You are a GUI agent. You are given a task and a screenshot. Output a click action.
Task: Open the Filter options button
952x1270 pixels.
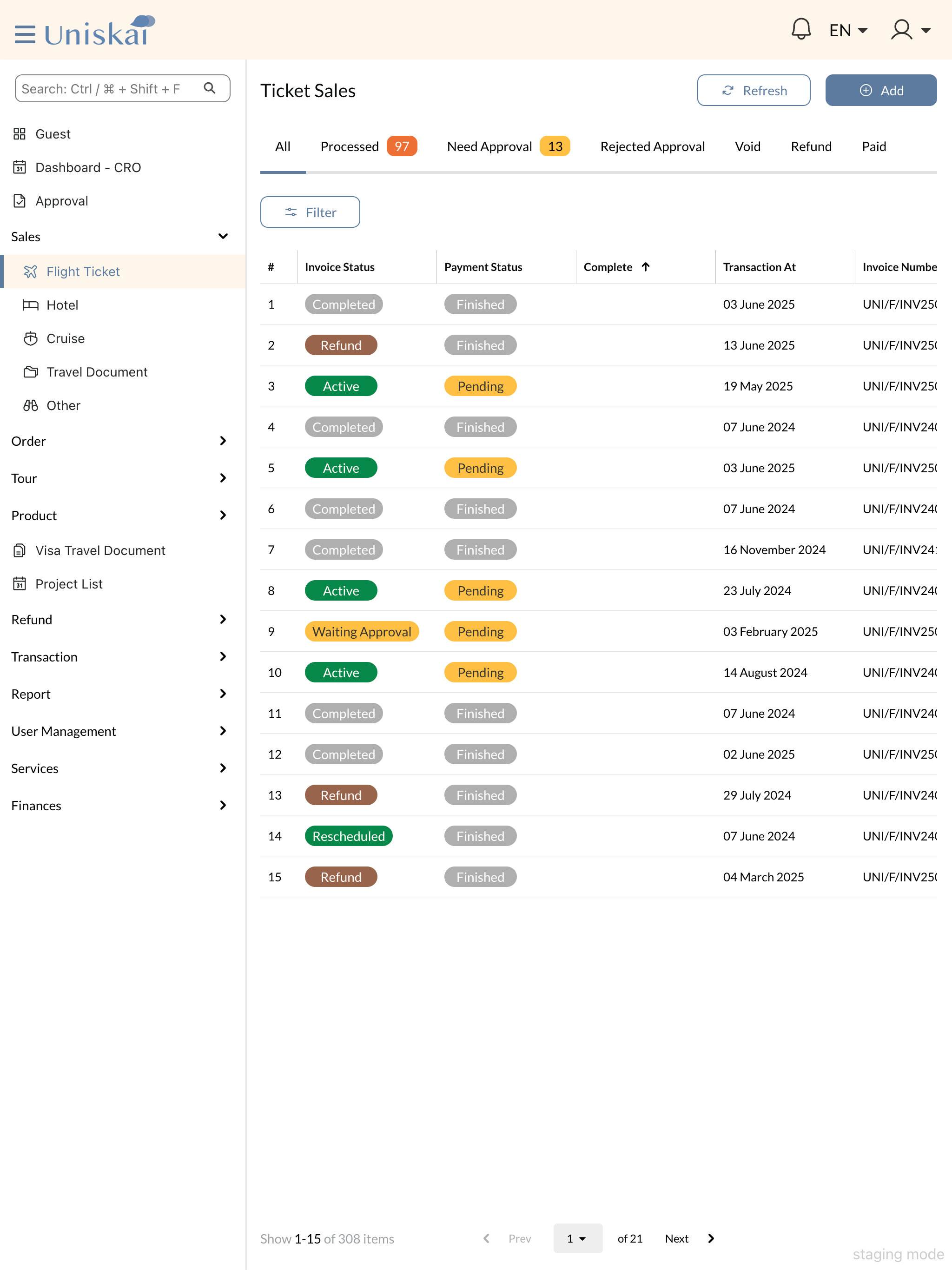[310, 212]
